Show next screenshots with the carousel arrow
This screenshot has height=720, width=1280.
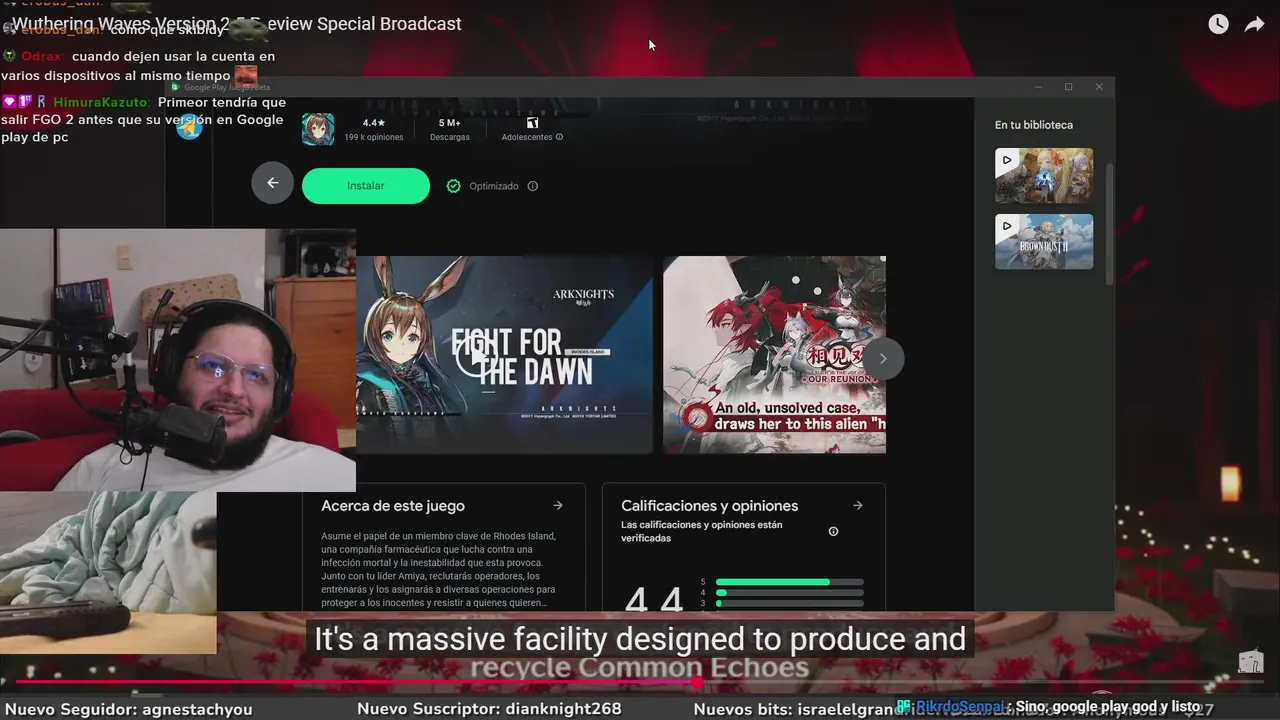click(883, 359)
